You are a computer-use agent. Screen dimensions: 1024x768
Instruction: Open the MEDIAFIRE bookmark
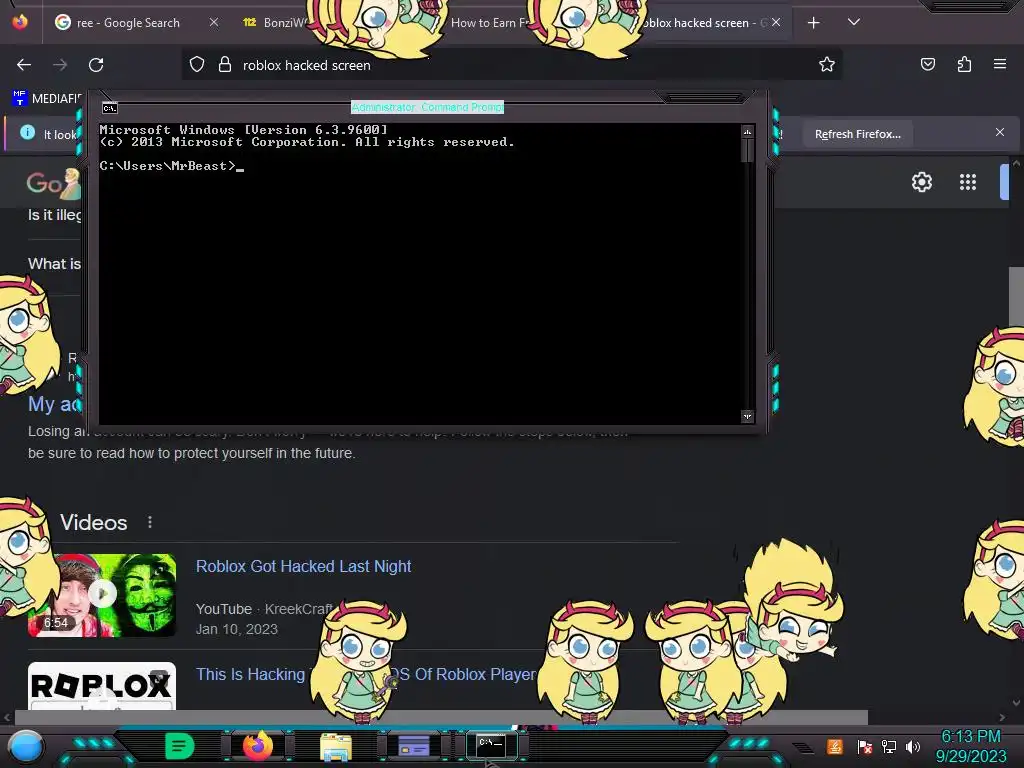click(47, 99)
